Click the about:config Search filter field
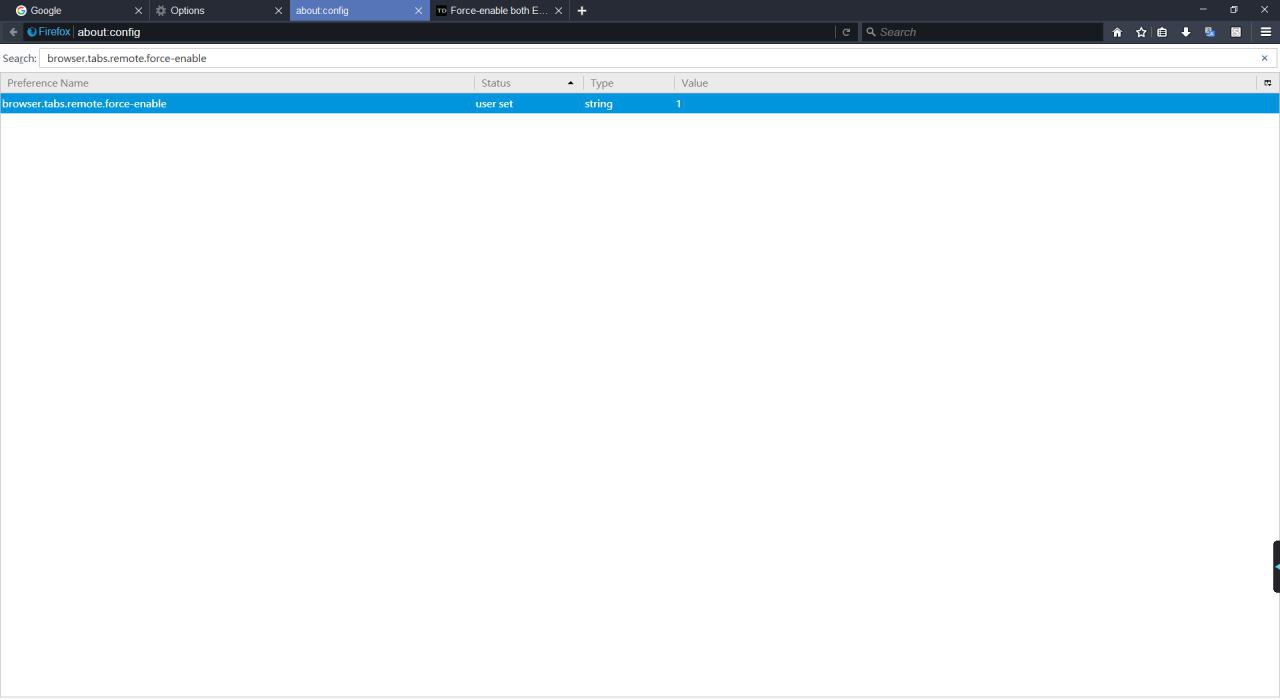 coord(657,58)
